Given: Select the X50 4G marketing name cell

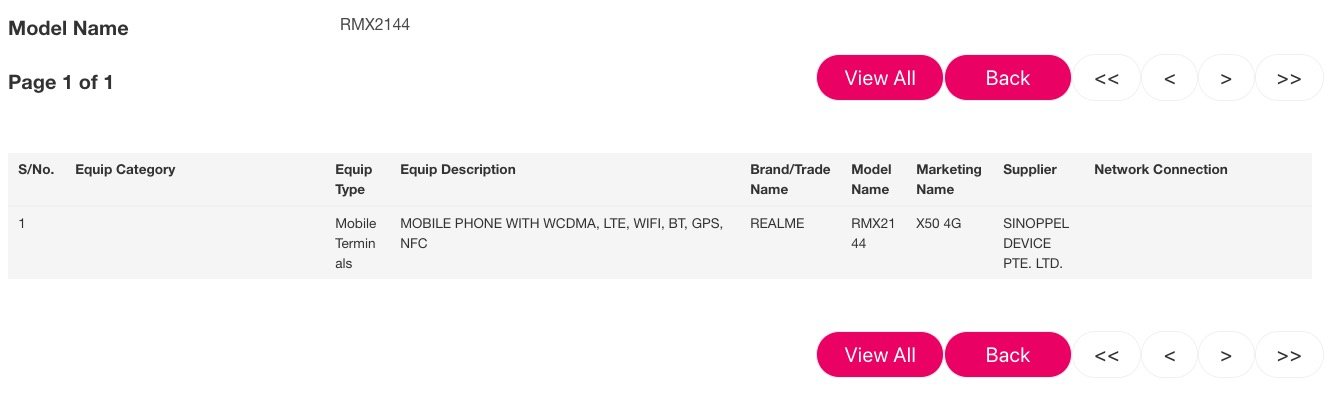Looking at the screenshot, I should 938,224.
